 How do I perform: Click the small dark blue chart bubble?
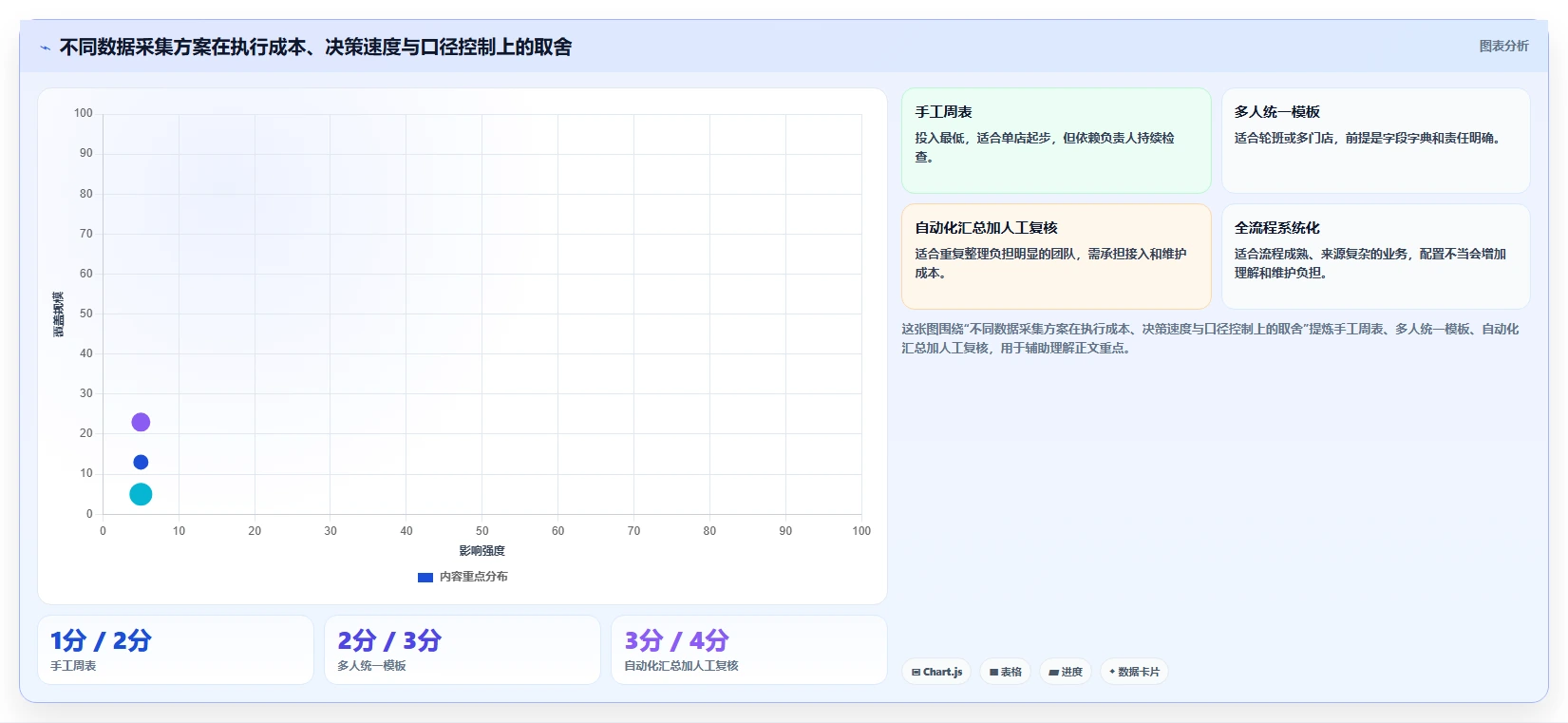pos(141,462)
